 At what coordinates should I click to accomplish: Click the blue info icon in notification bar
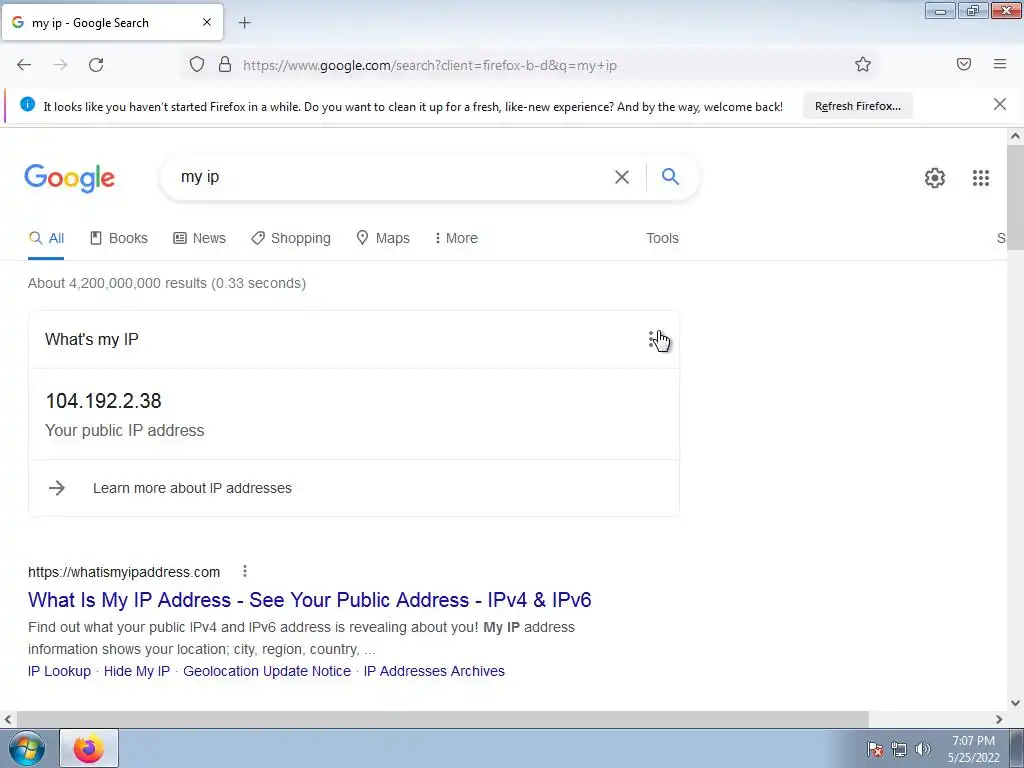(x=27, y=104)
